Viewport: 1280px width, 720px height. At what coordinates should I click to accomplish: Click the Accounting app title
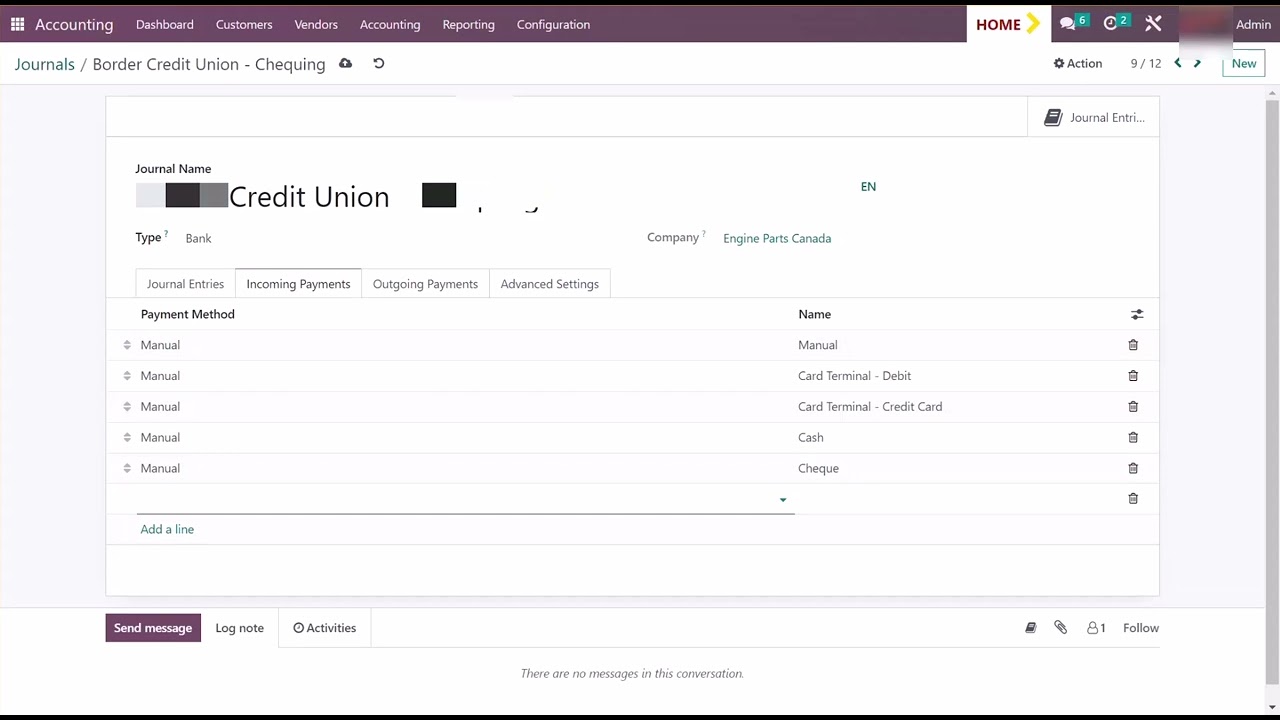(74, 24)
